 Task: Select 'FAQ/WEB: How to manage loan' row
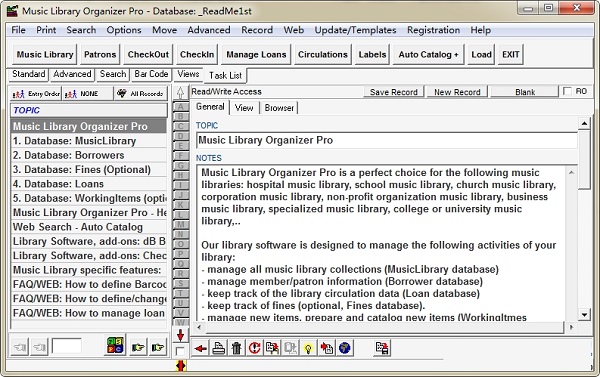tap(88, 313)
